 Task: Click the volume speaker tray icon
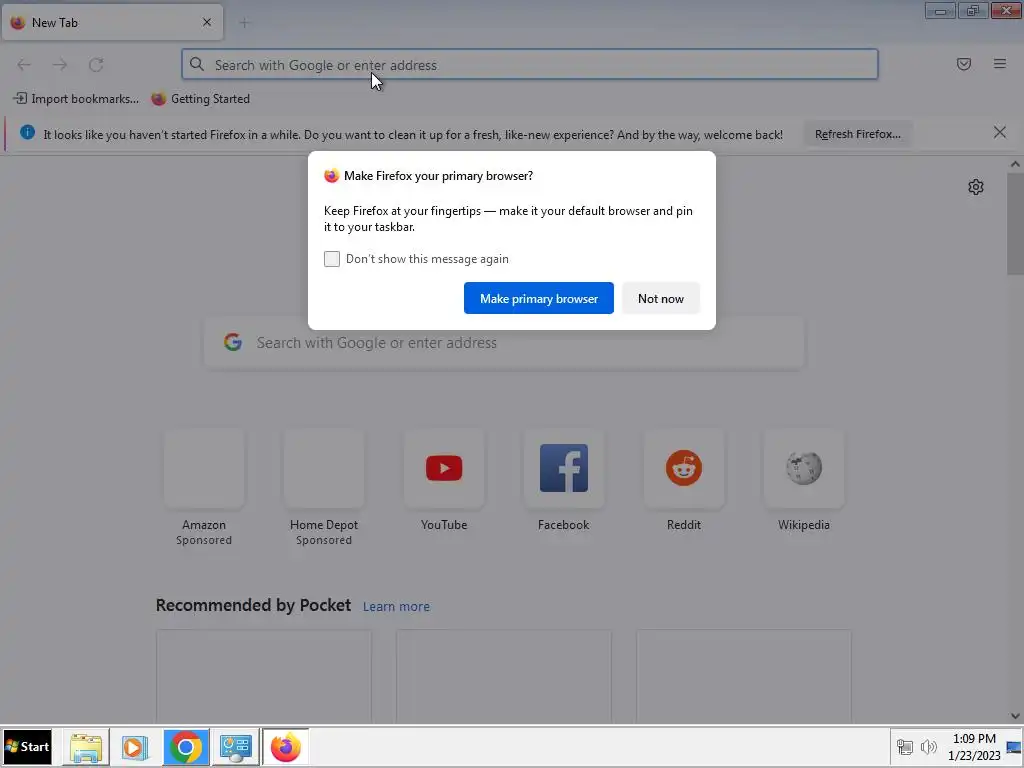coord(928,746)
